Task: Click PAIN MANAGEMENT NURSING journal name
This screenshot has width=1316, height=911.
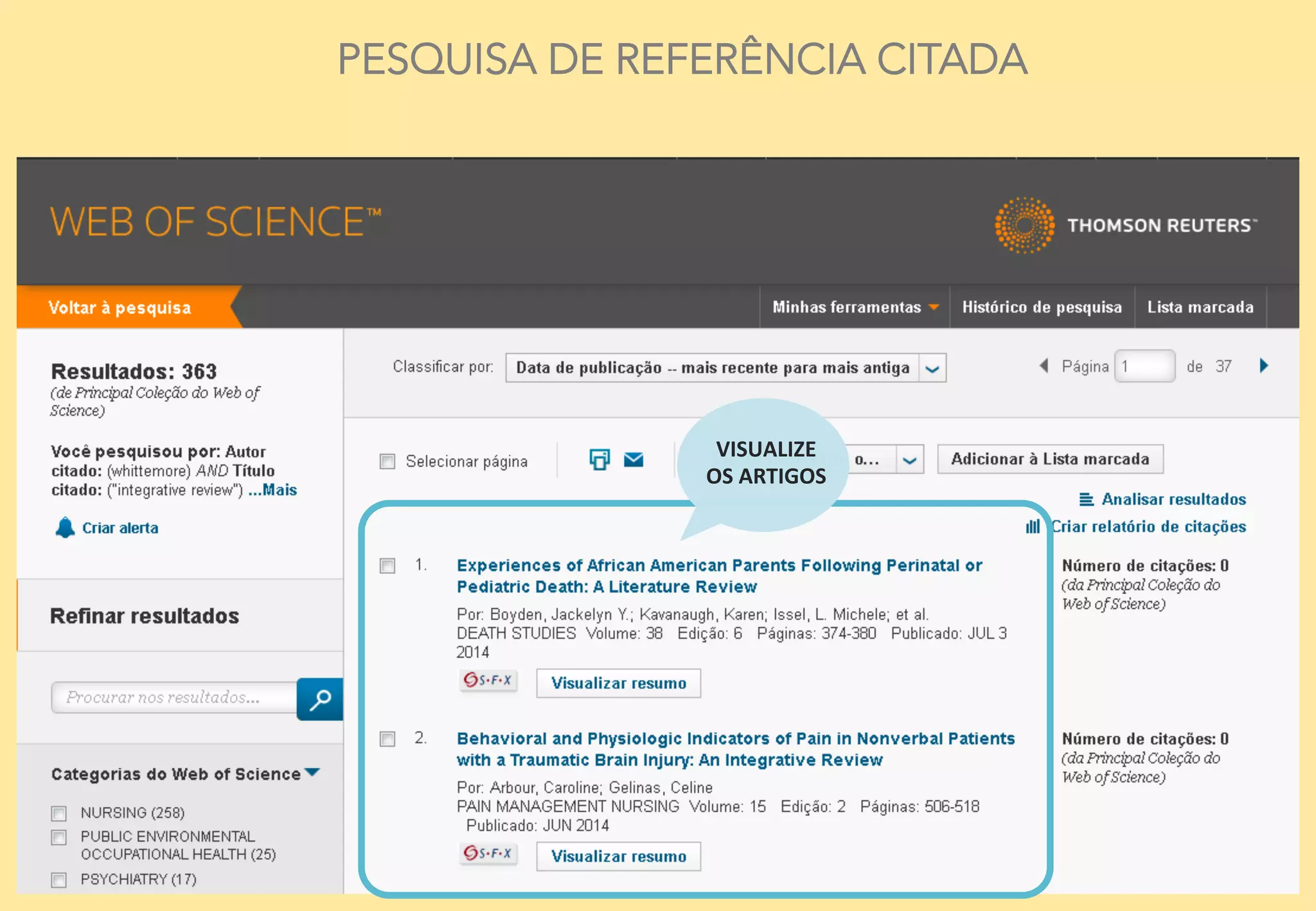Action: (568, 807)
